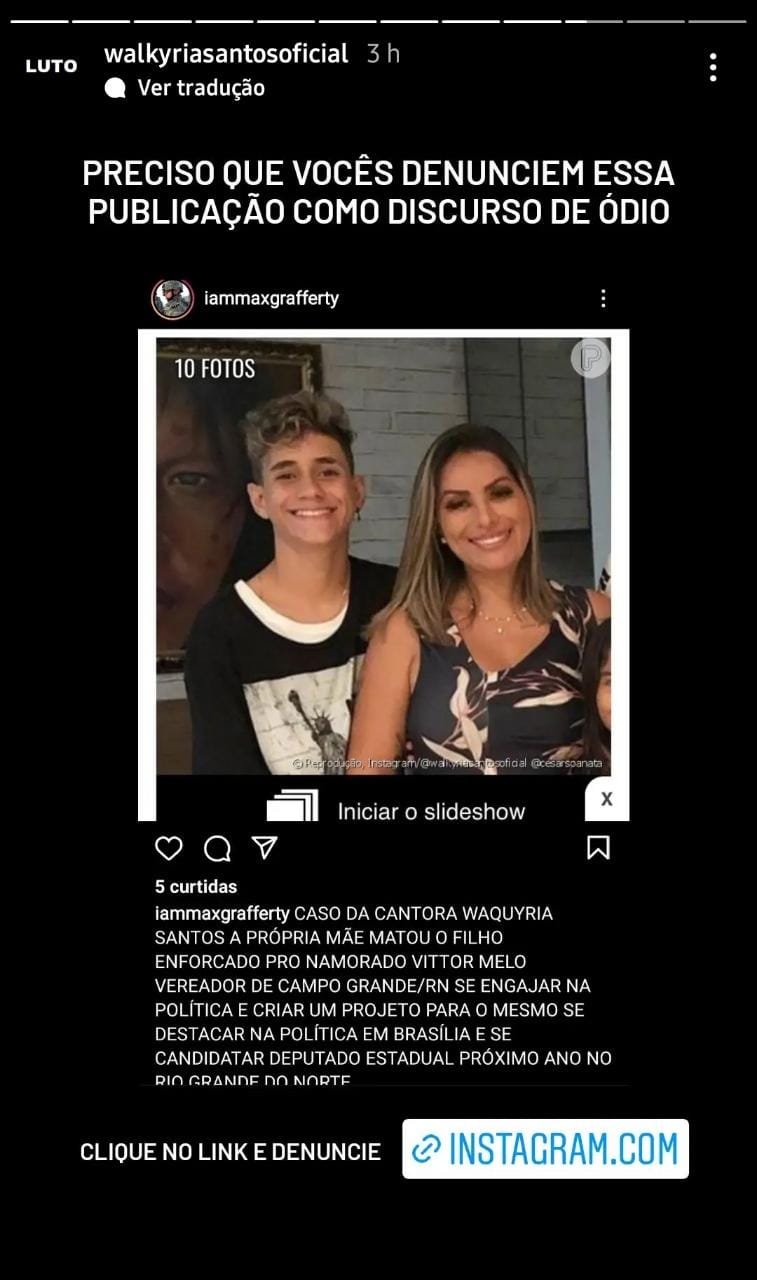Viewport: 757px width, 1280px height.
Task: Click the stacked slides slideshow icon
Action: pos(292,806)
